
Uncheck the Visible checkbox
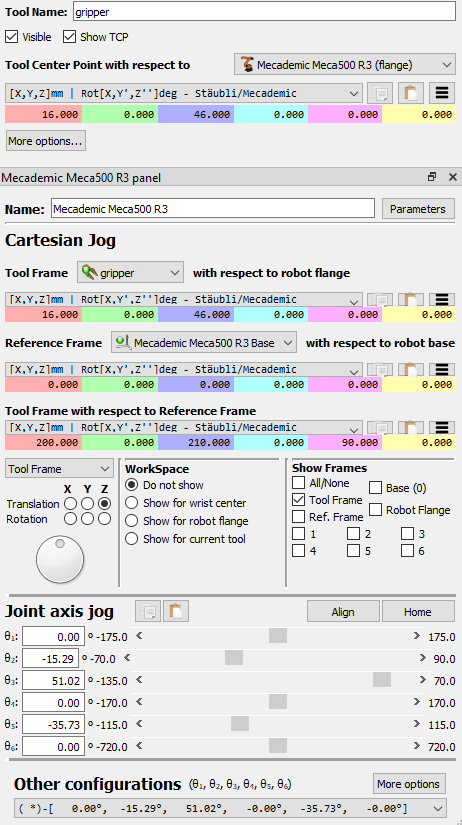pos(11,37)
